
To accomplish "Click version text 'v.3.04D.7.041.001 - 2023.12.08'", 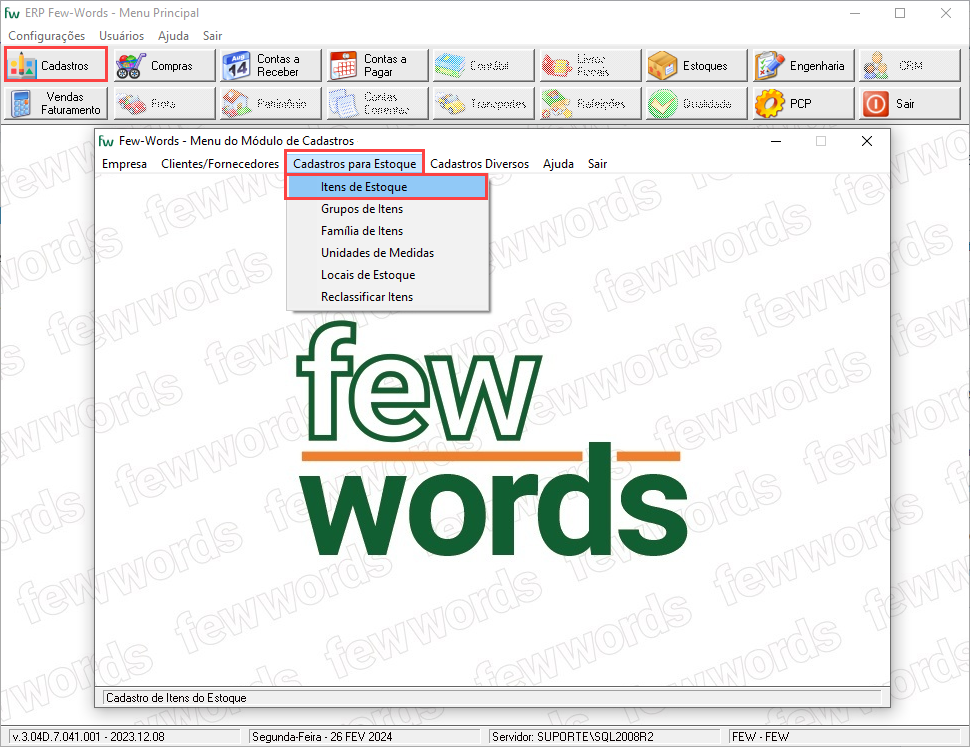I will [x=88, y=736].
